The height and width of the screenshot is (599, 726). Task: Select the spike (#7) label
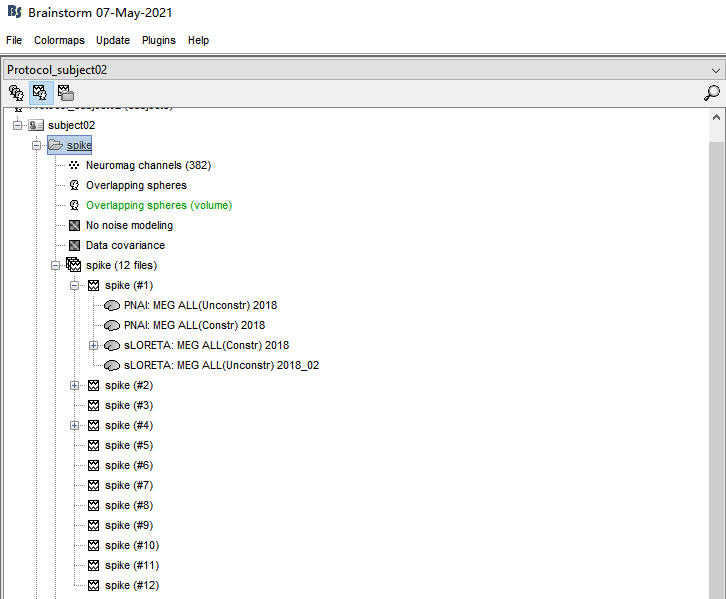(129, 485)
